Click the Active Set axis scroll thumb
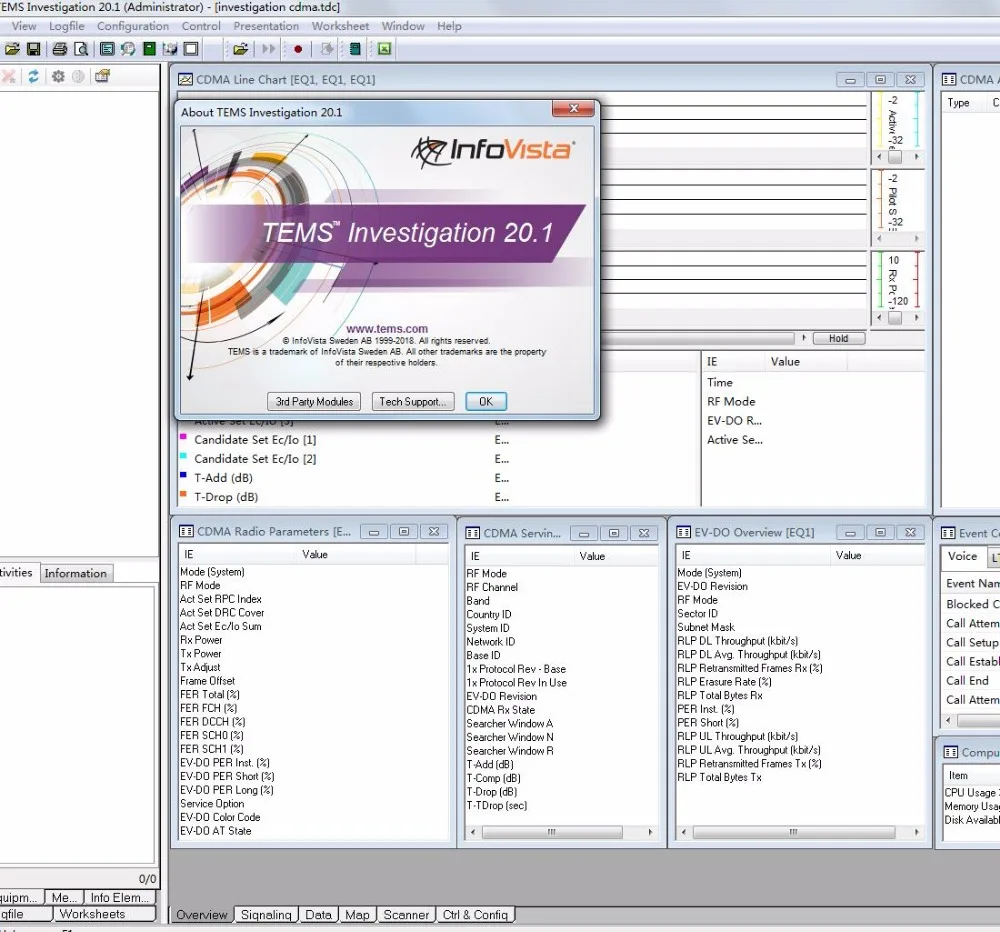The image size is (1000, 932). (x=895, y=157)
